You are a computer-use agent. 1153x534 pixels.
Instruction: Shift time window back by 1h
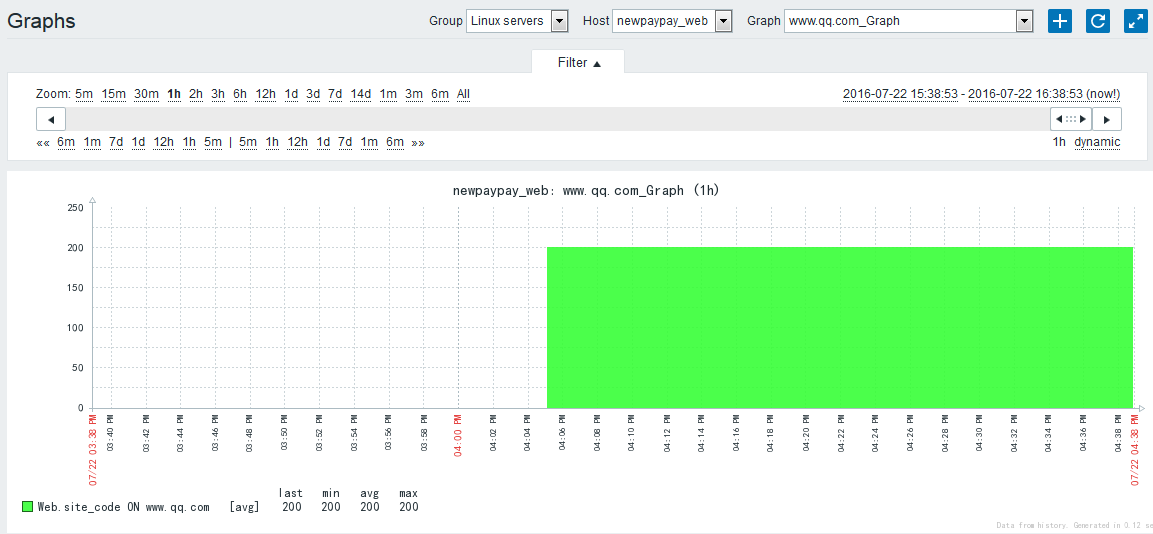(x=189, y=142)
